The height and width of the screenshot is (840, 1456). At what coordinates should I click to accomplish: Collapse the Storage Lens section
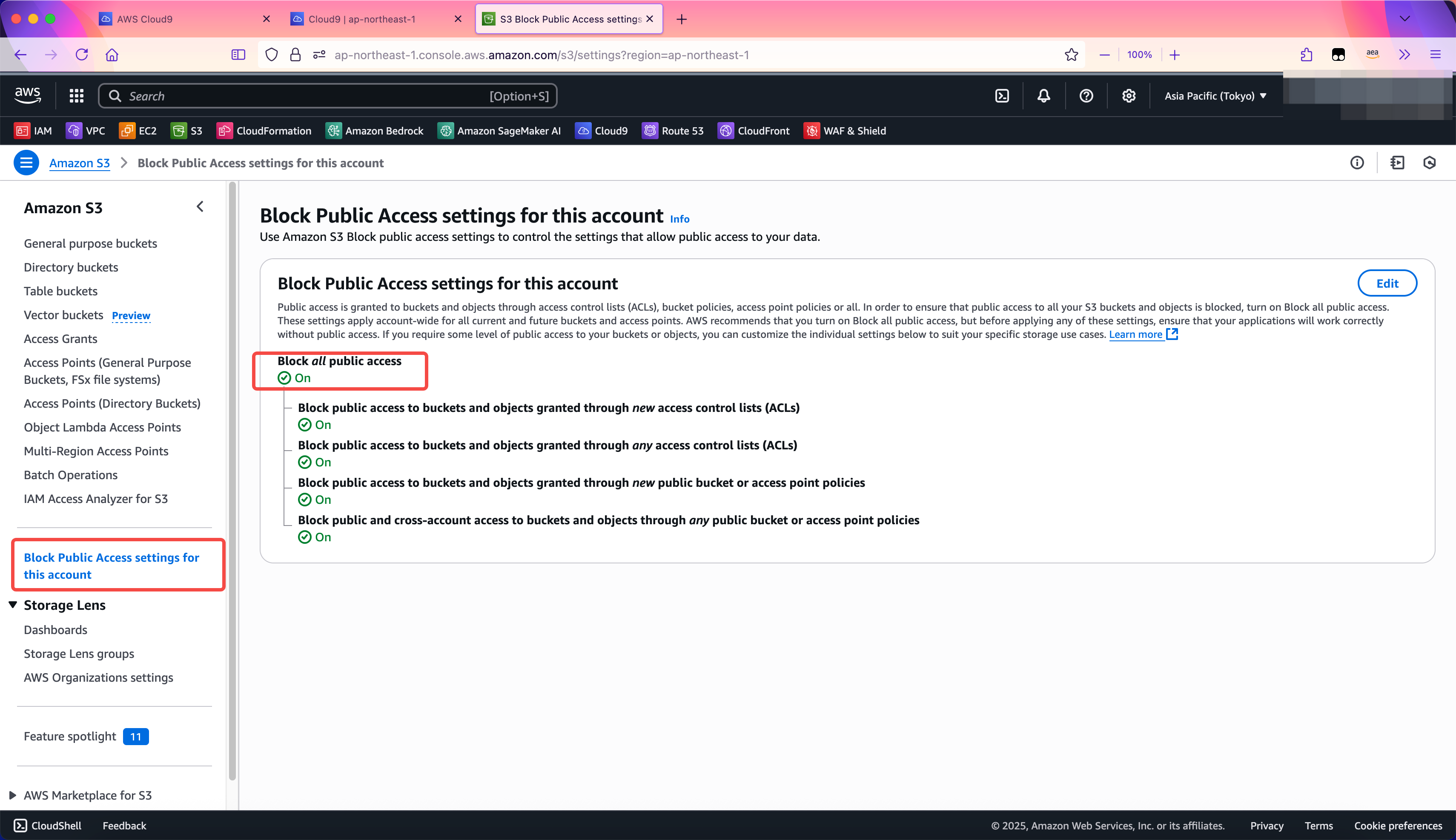[13, 605]
